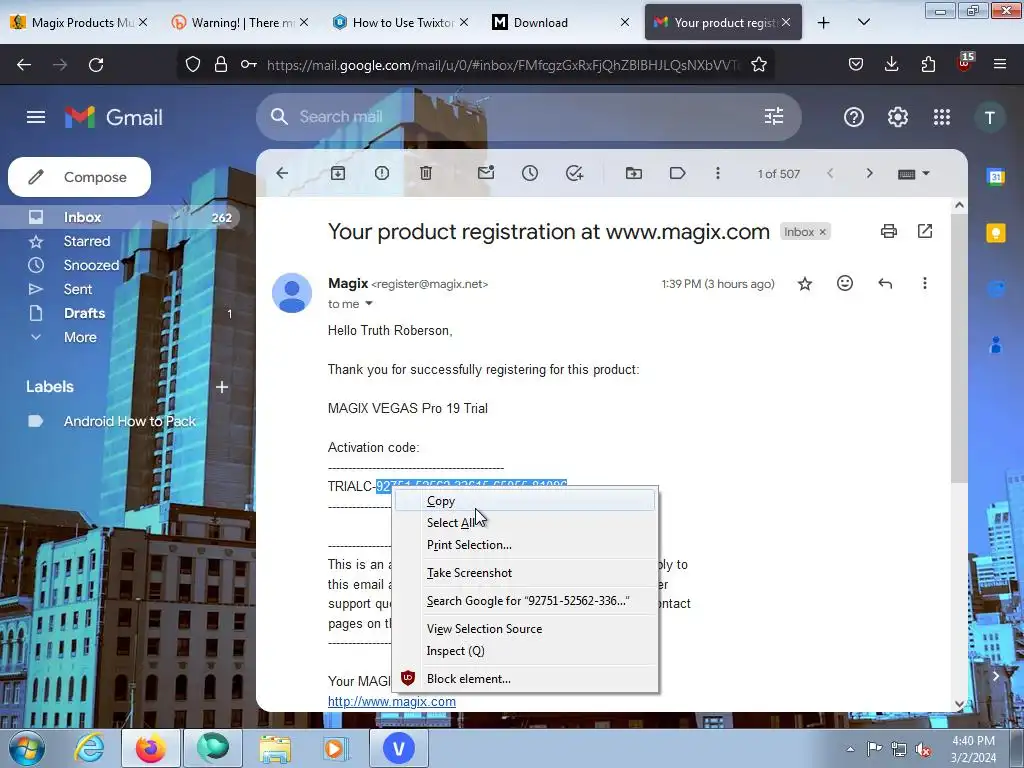Expand the 'to me' recipient details

pyautogui.click(x=369, y=304)
